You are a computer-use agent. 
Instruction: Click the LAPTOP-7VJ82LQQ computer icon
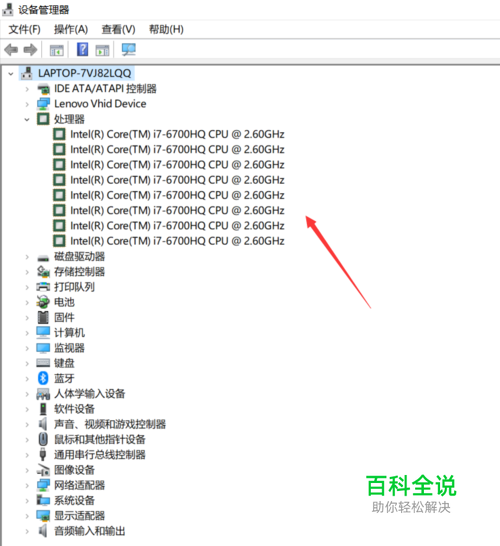tap(27, 73)
